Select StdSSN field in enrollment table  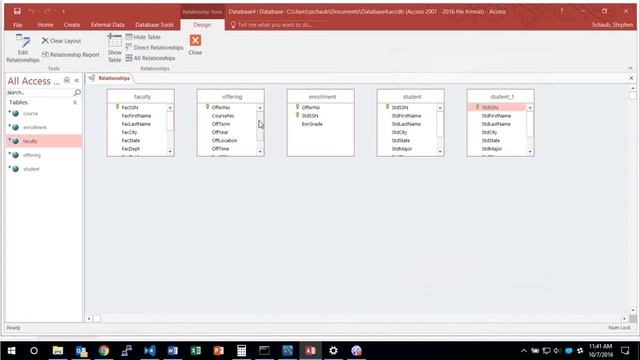[310, 116]
